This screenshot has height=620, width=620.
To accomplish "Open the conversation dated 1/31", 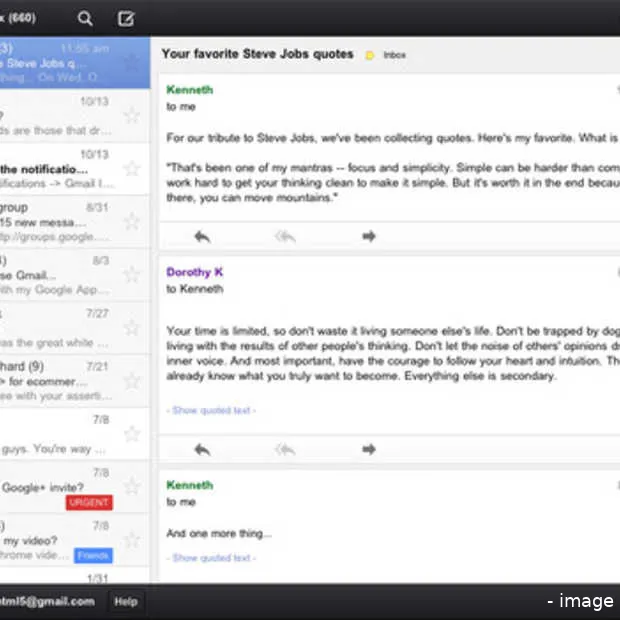I will [x=75, y=575].
